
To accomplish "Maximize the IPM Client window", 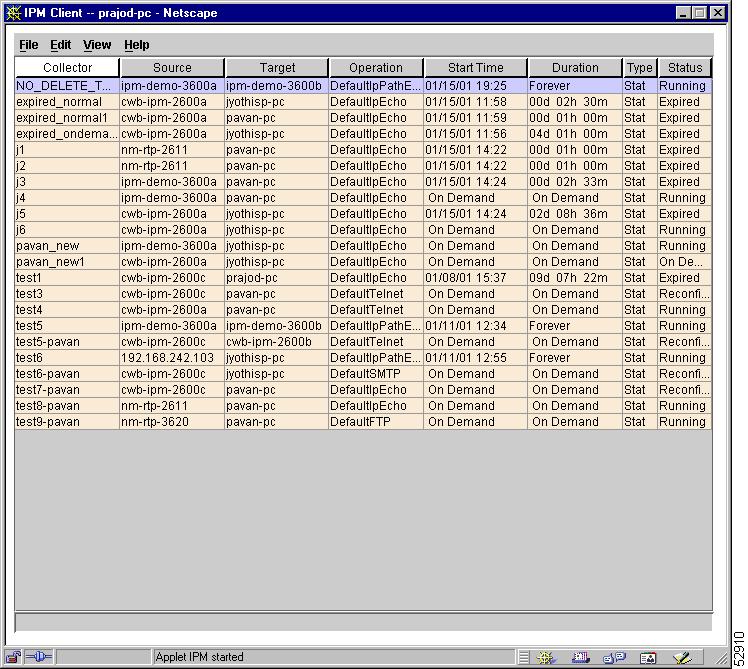I will point(700,13).
